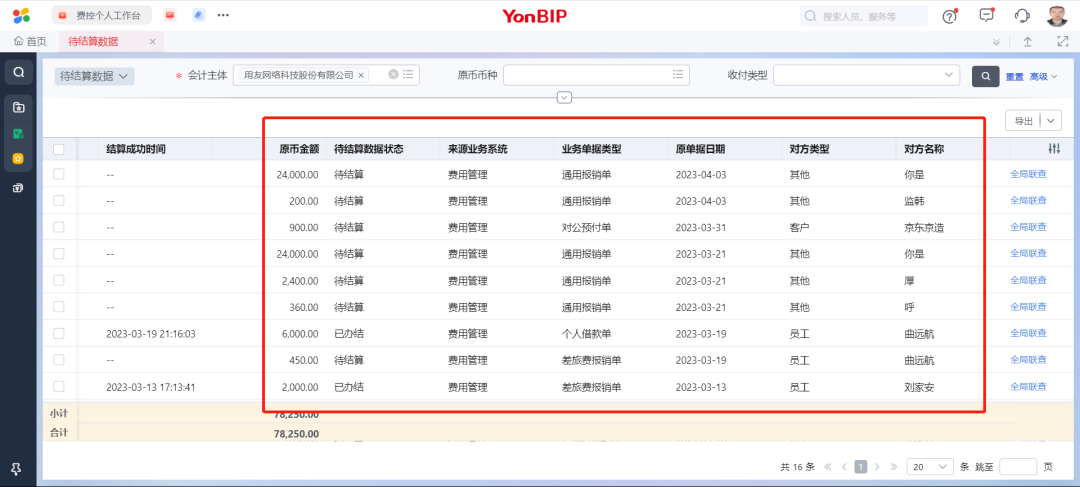This screenshot has width=1080, height=487.
Task: Check the row with amount 450.00
Action: (59, 359)
